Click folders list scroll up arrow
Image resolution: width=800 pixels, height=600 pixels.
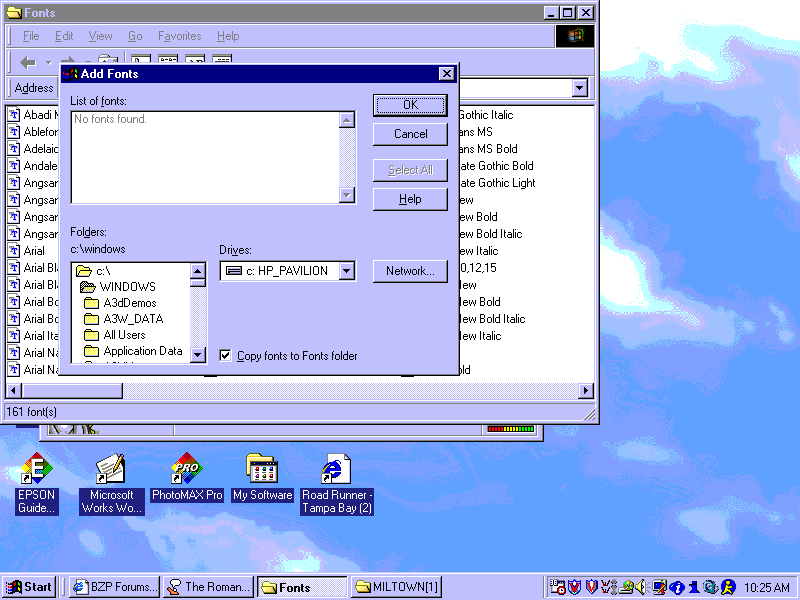tap(197, 271)
